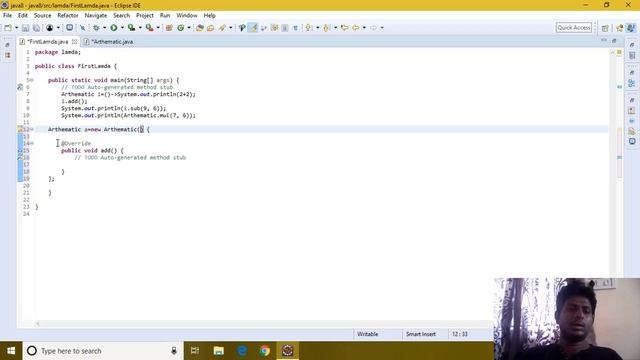Click the editor horizontal scrollbar left arrow
The width and height of the screenshot is (640, 360).
tap(38, 324)
